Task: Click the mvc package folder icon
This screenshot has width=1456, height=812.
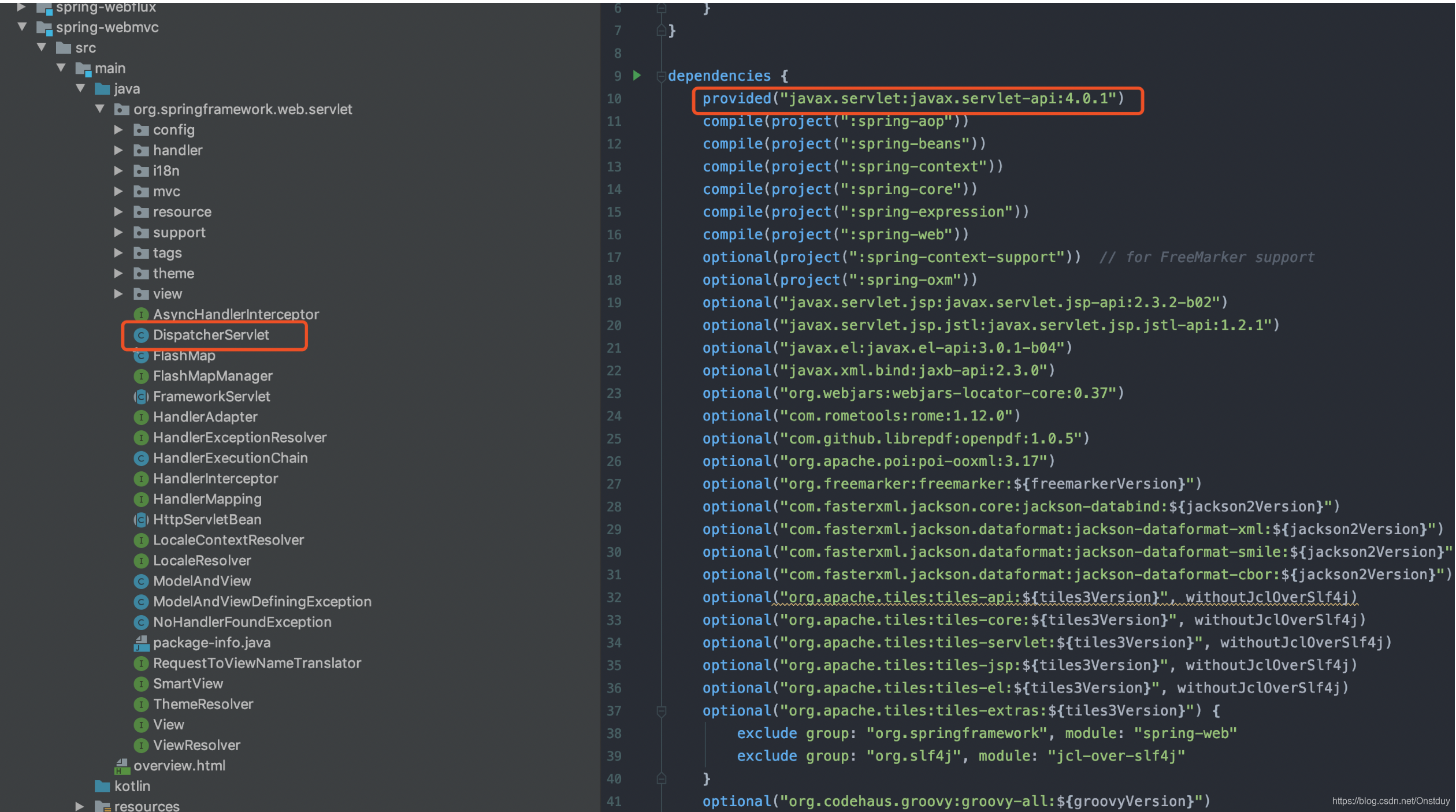Action: pyautogui.click(x=141, y=191)
